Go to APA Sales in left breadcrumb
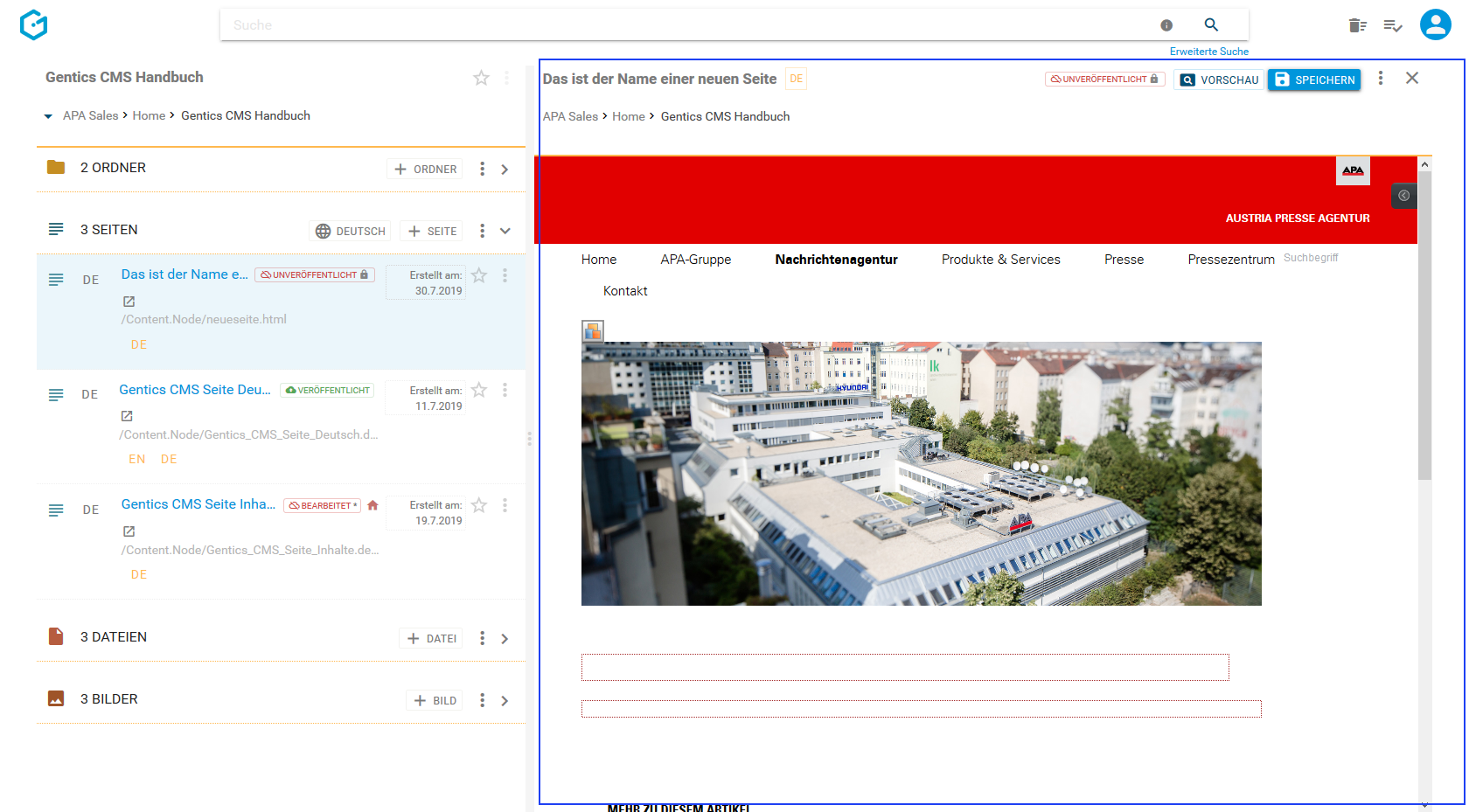Image resolution: width=1469 pixels, height=812 pixels. [x=90, y=115]
